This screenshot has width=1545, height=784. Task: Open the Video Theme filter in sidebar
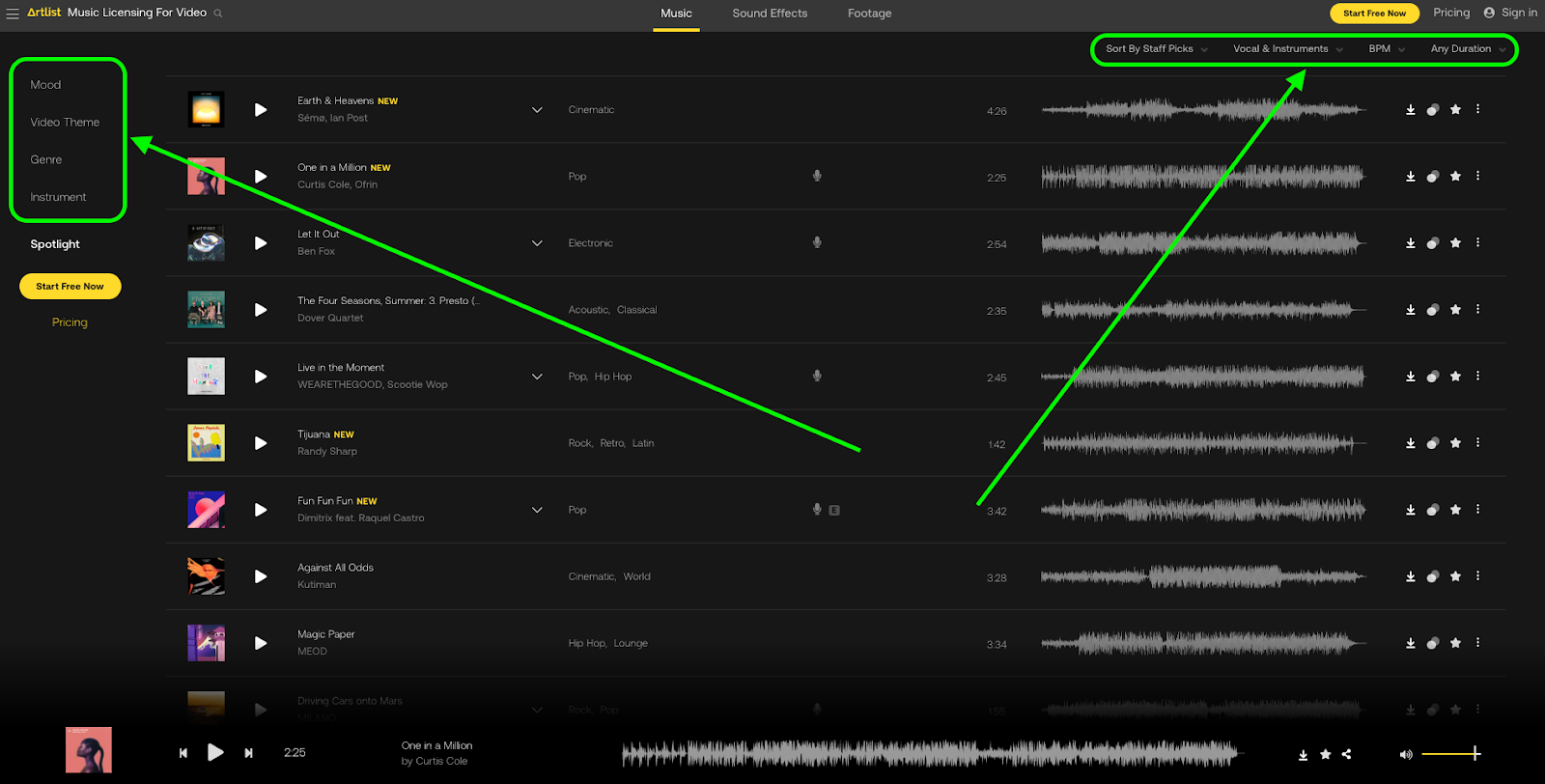(65, 123)
